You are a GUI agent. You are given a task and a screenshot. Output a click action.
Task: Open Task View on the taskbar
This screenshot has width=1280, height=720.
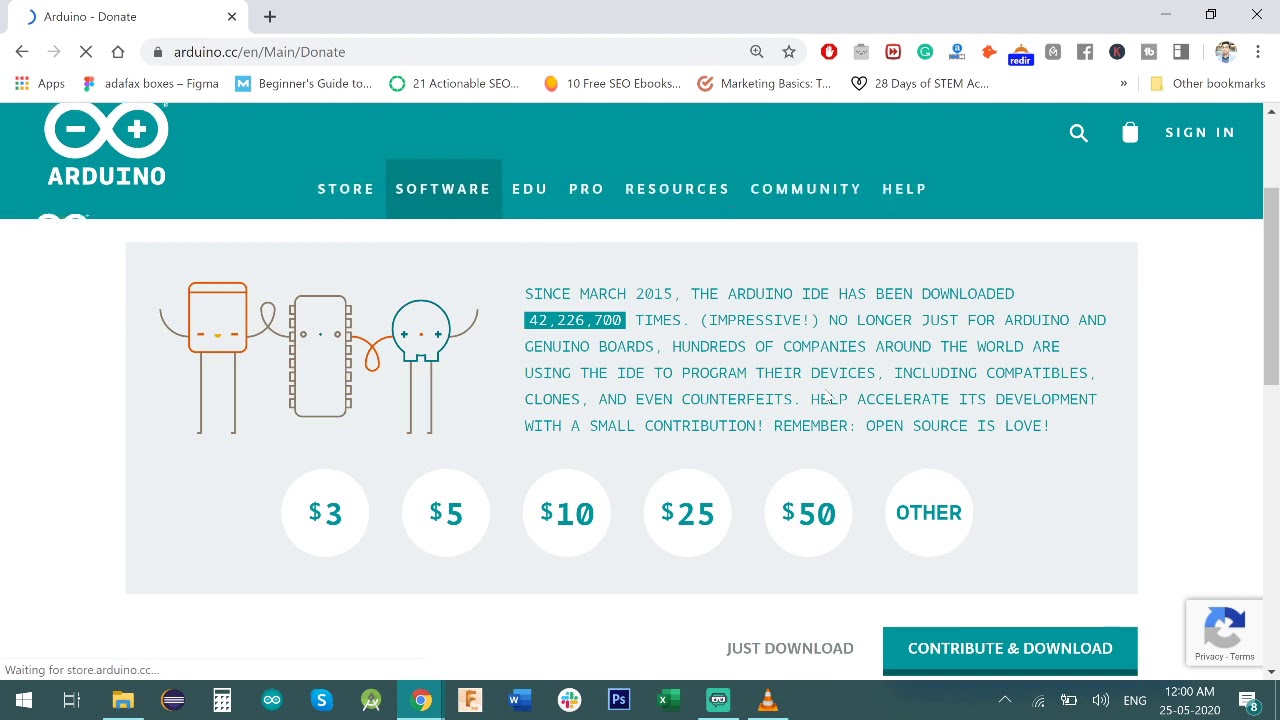coord(72,700)
